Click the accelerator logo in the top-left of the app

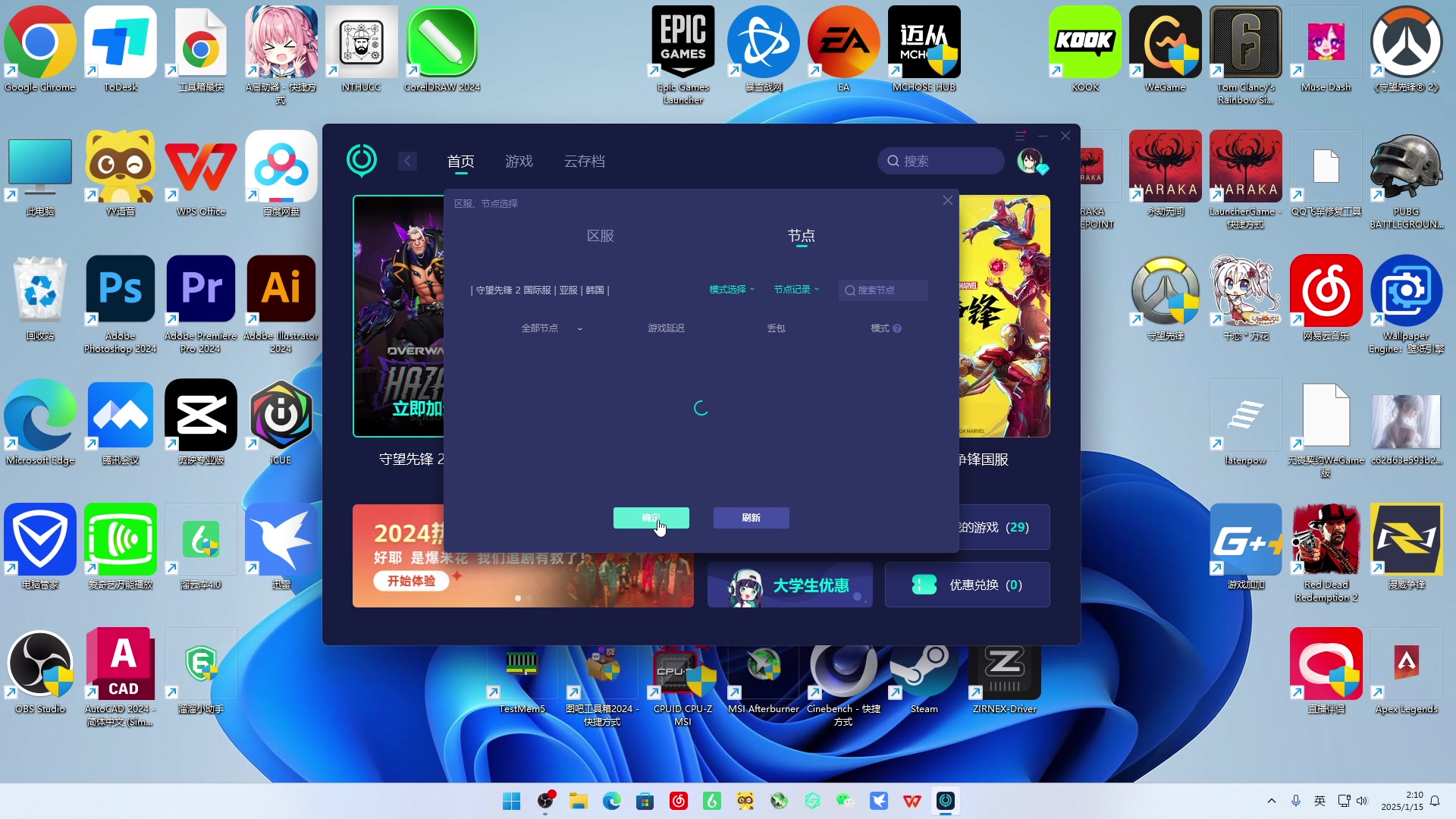[x=362, y=160]
